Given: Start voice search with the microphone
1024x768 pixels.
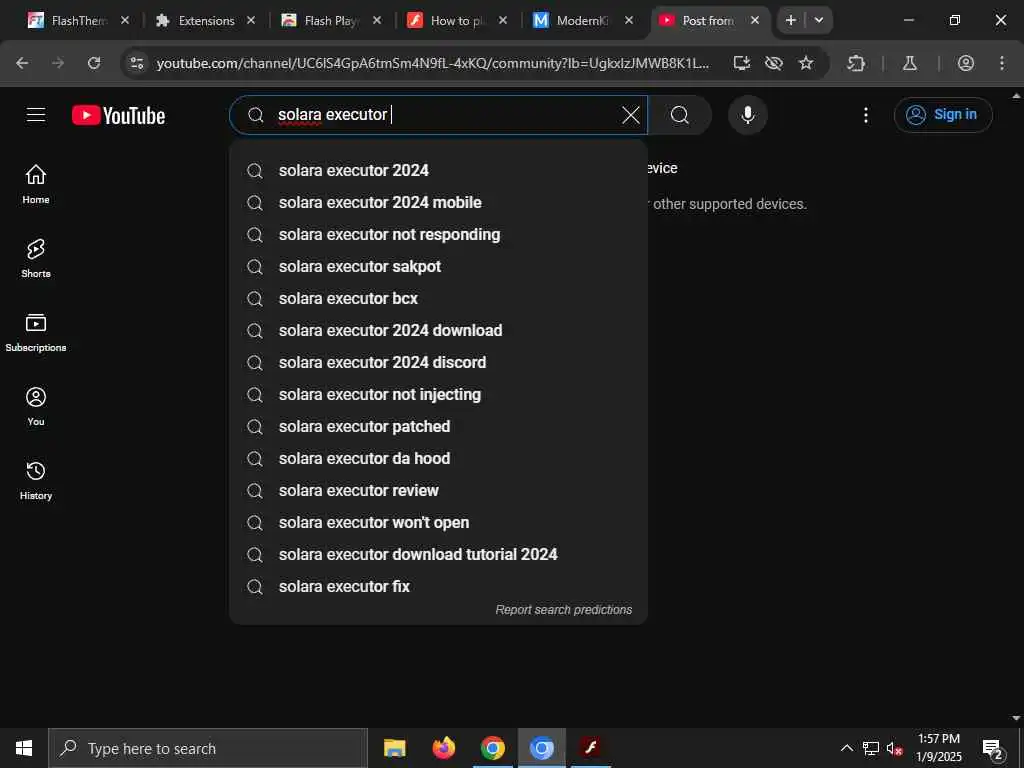Looking at the screenshot, I should [x=748, y=115].
